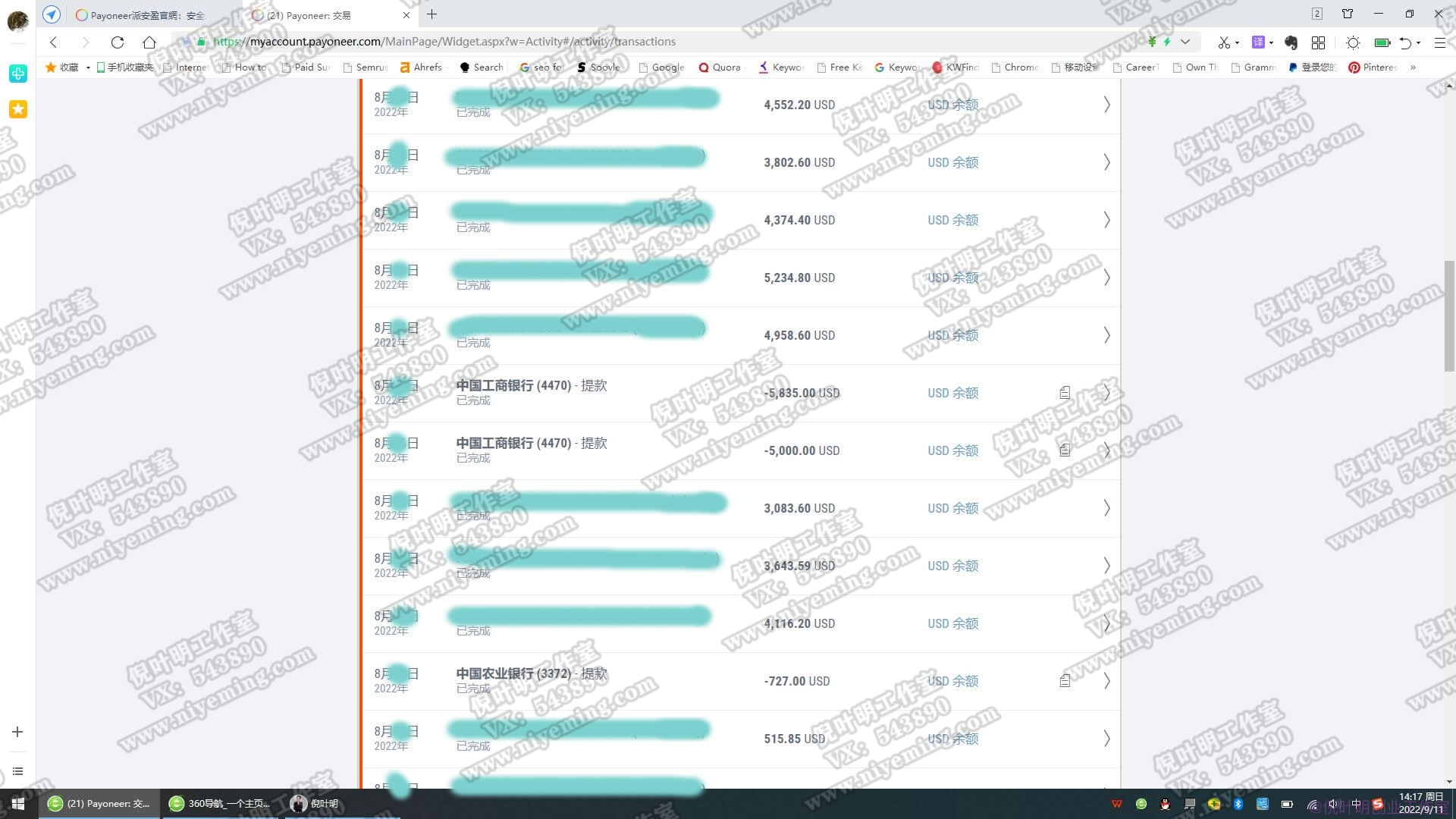The height and width of the screenshot is (819, 1456).
Task: Expand the 4,552.20 USD transaction chevron
Action: coord(1107,105)
